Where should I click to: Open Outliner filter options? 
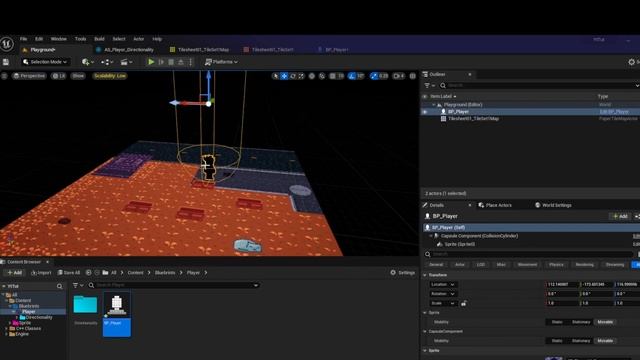(x=429, y=85)
